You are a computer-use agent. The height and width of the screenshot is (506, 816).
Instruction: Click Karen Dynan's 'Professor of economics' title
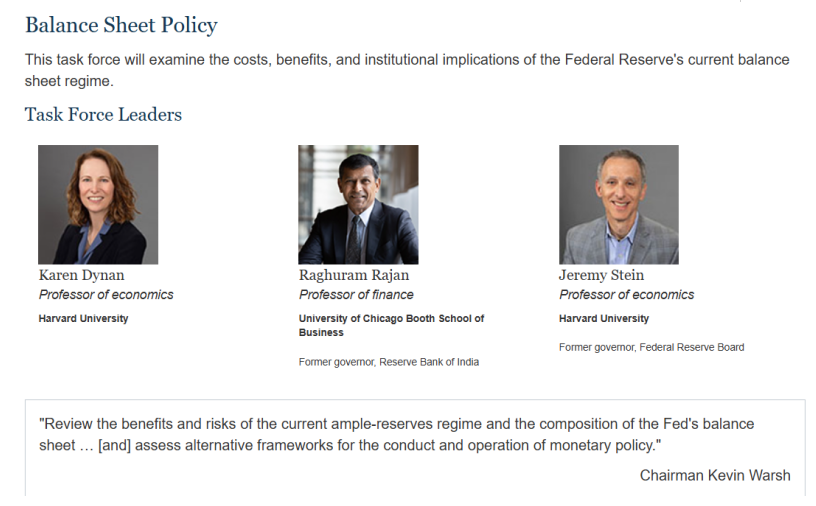coord(106,295)
